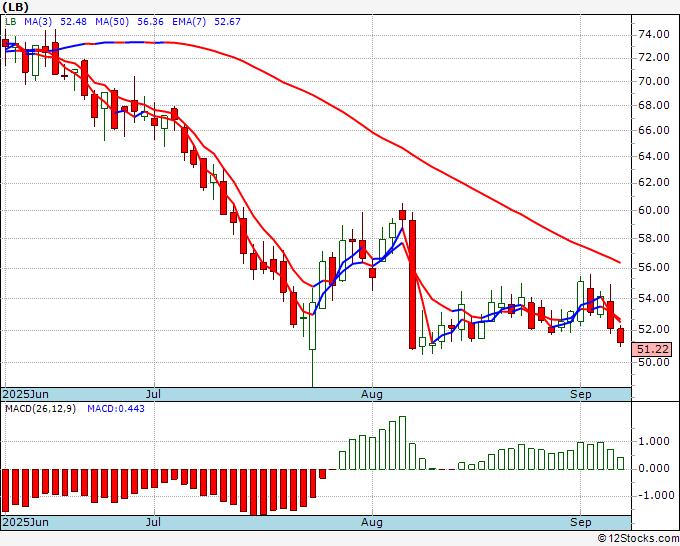This screenshot has width=680, height=546.
Task: Click the EMA(7) 52.67 legend label
Action: 206,22
